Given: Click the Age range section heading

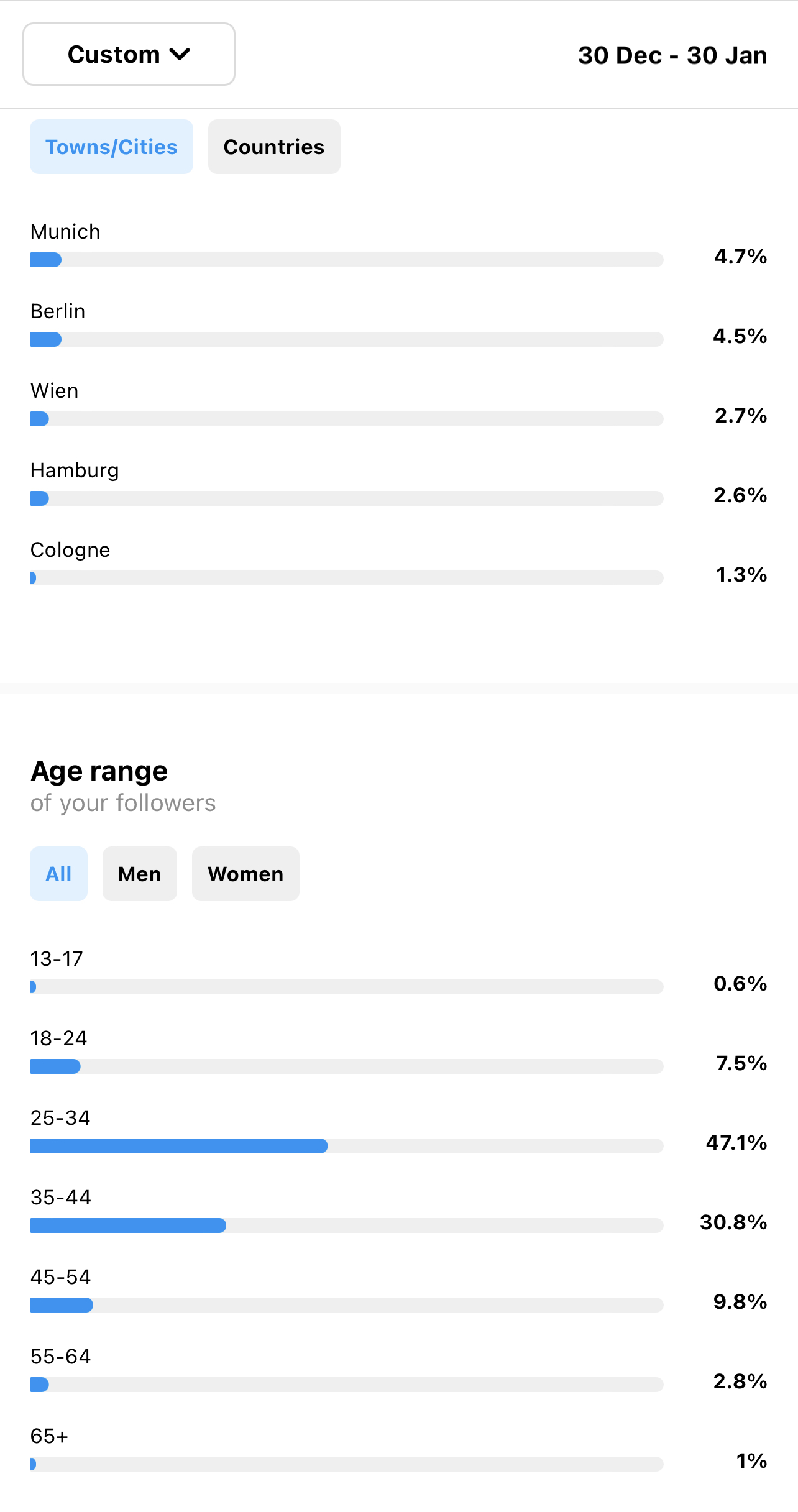Looking at the screenshot, I should pyautogui.click(x=99, y=771).
